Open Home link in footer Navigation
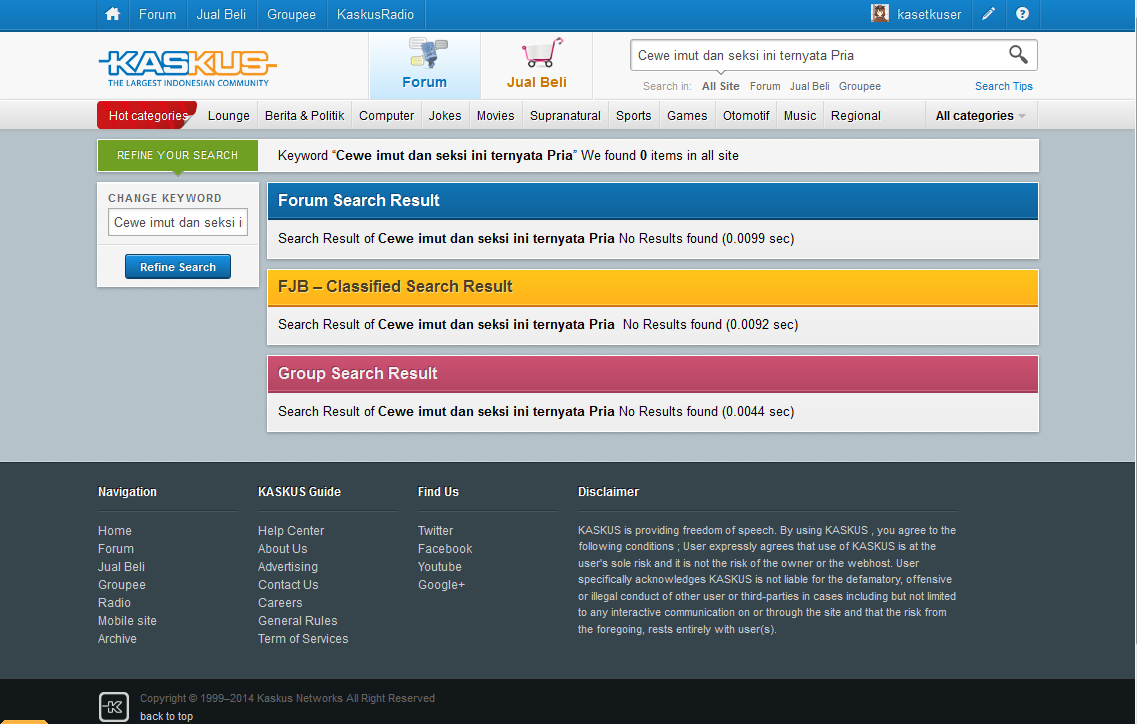The height and width of the screenshot is (724, 1137). coord(115,531)
